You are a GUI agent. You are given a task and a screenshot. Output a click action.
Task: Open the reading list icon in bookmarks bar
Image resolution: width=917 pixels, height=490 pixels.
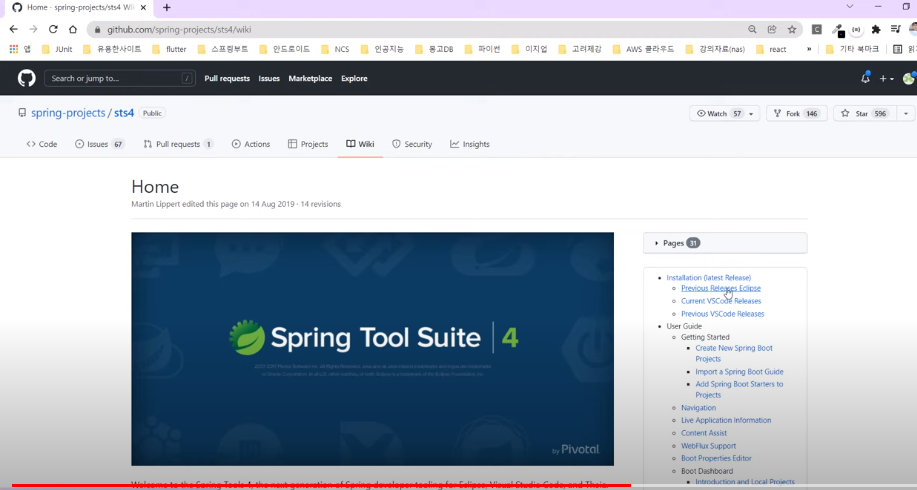pyautogui.click(x=898, y=49)
